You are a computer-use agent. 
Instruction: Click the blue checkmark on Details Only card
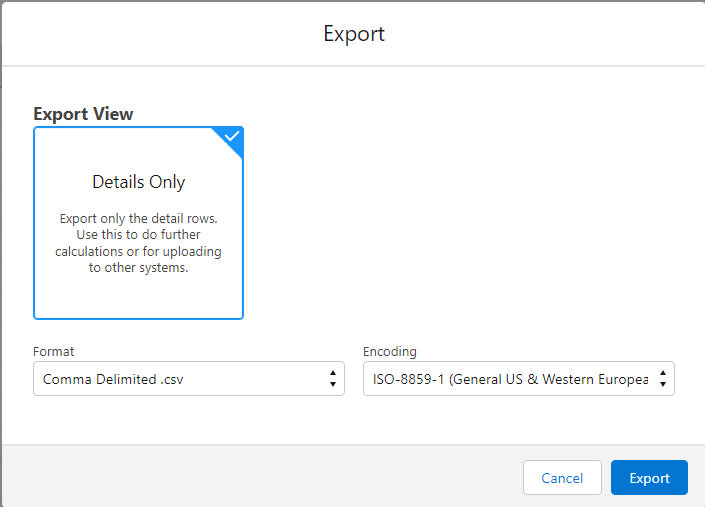click(232, 137)
